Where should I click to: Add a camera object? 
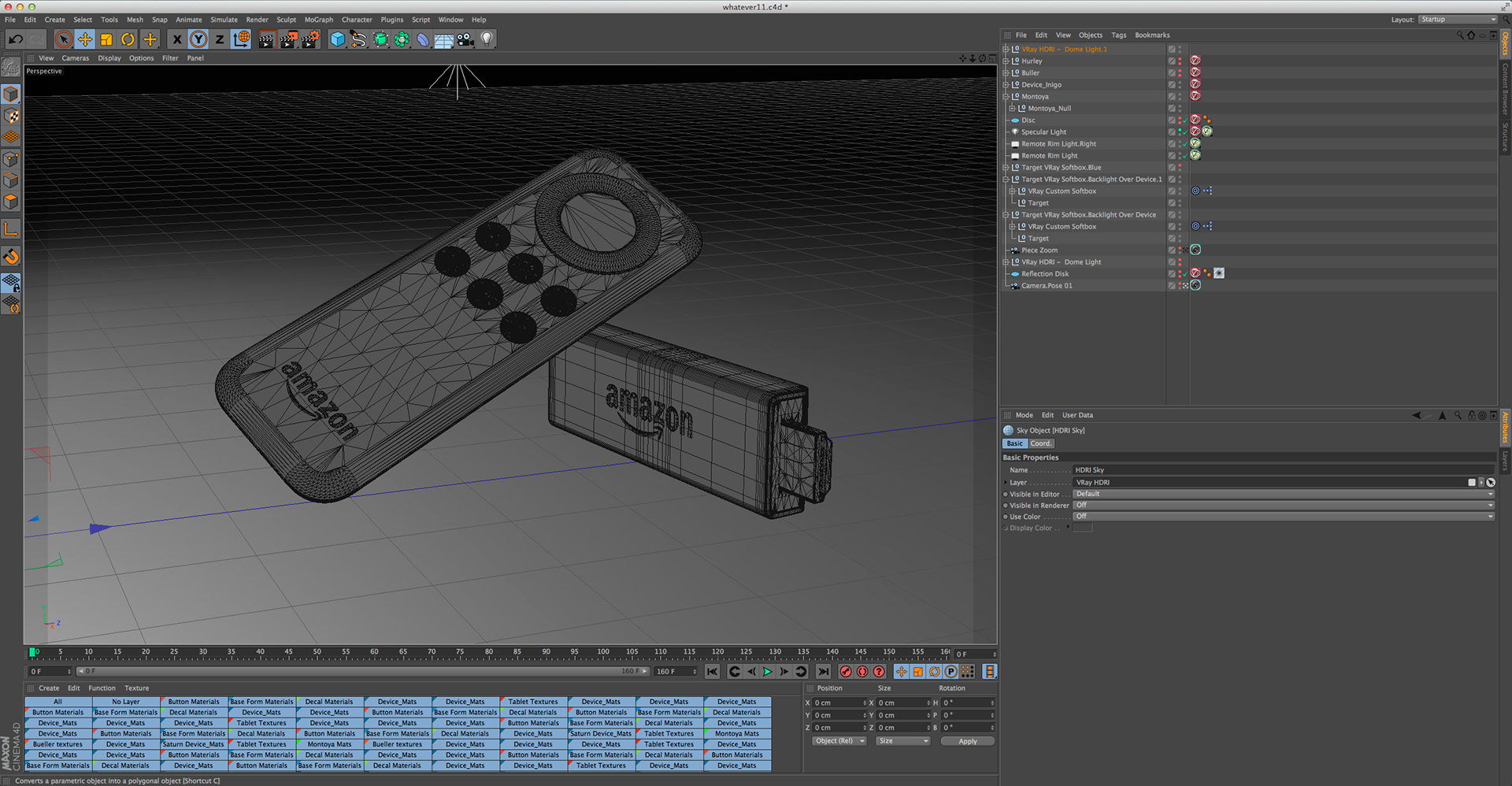pos(465,39)
